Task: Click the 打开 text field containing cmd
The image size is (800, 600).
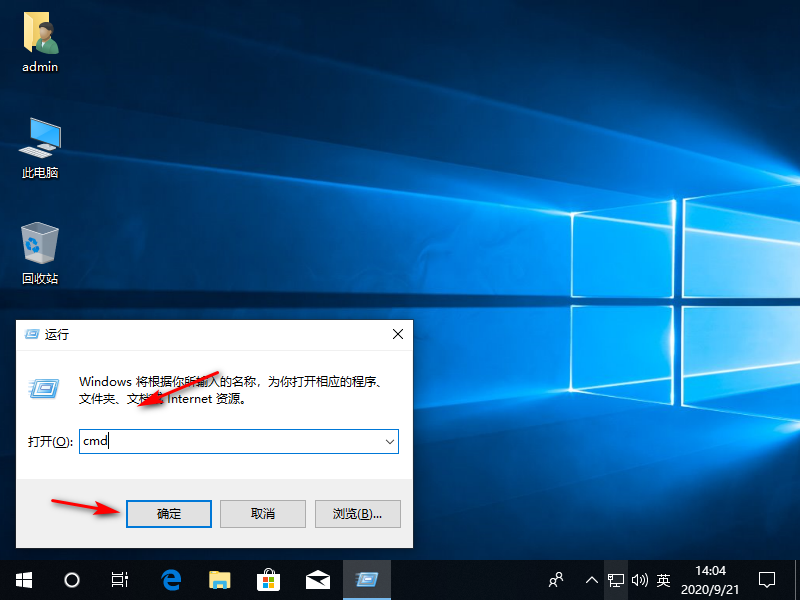Action: coord(230,441)
